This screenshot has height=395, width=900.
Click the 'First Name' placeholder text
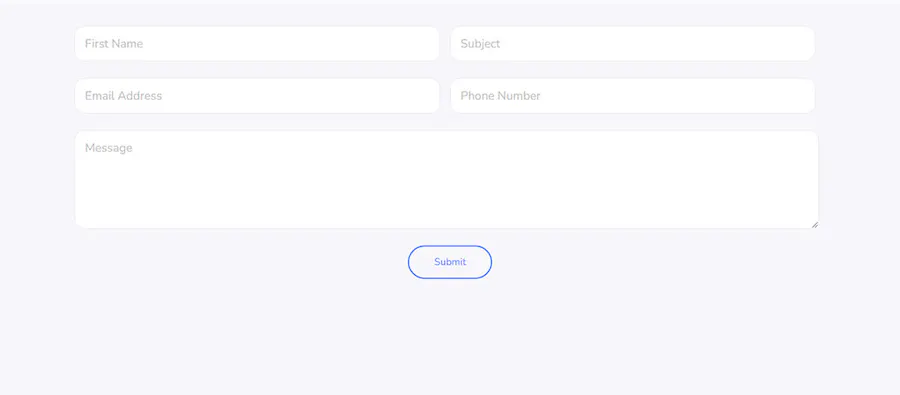coord(114,44)
